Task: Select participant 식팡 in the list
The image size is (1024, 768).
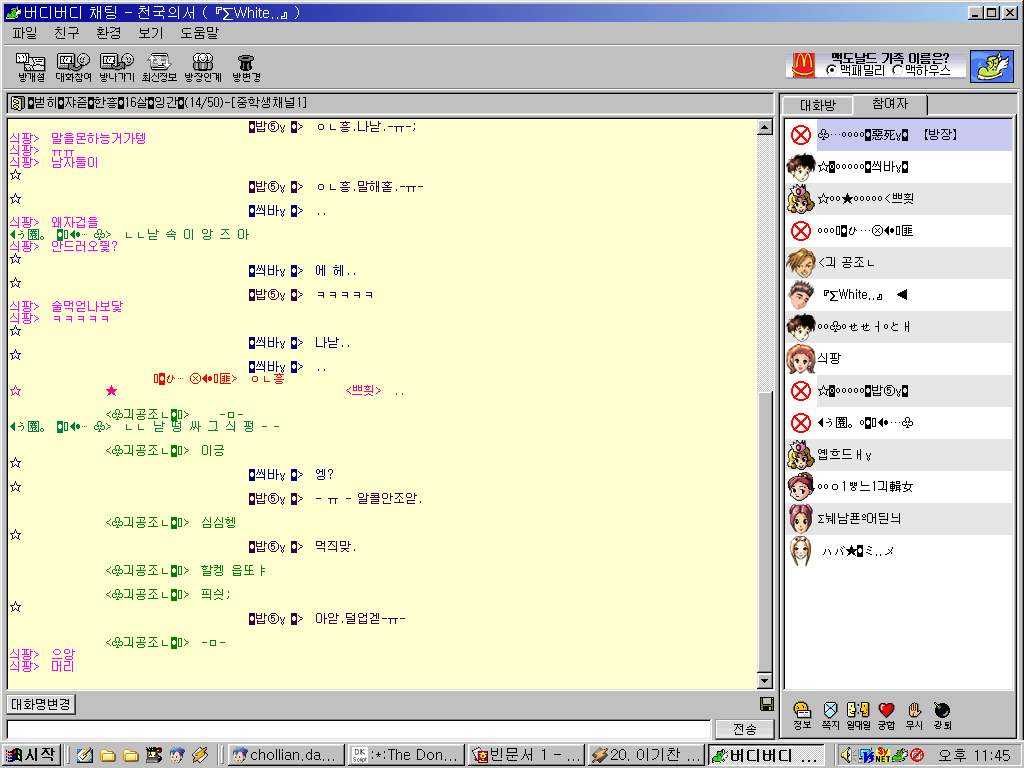Action: pos(899,359)
